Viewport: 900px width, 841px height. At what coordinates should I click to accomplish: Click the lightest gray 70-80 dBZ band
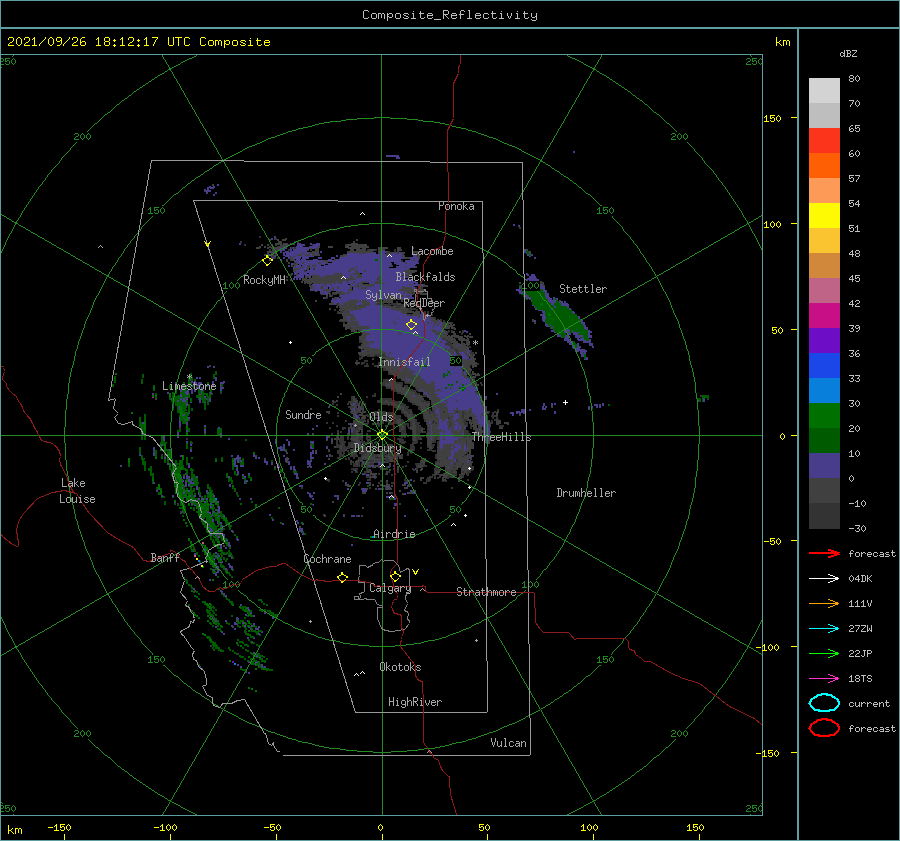click(824, 90)
